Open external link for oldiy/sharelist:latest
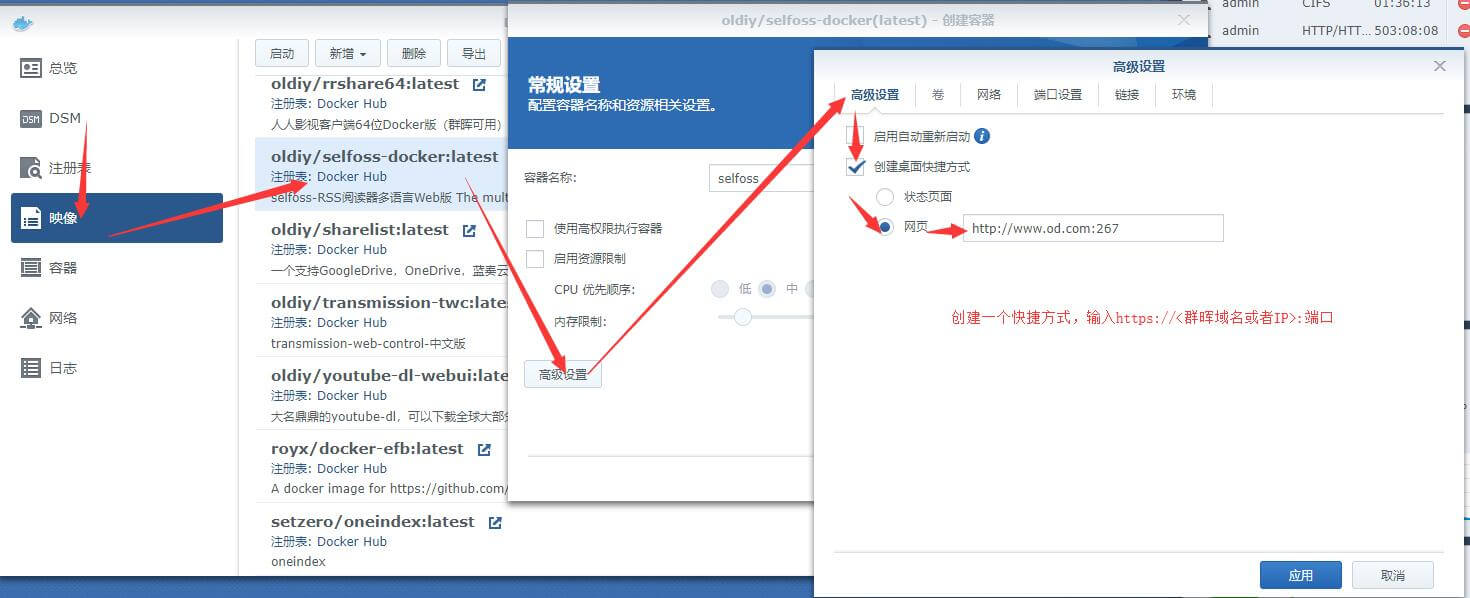Screen dimensions: 1470x598 (469, 230)
